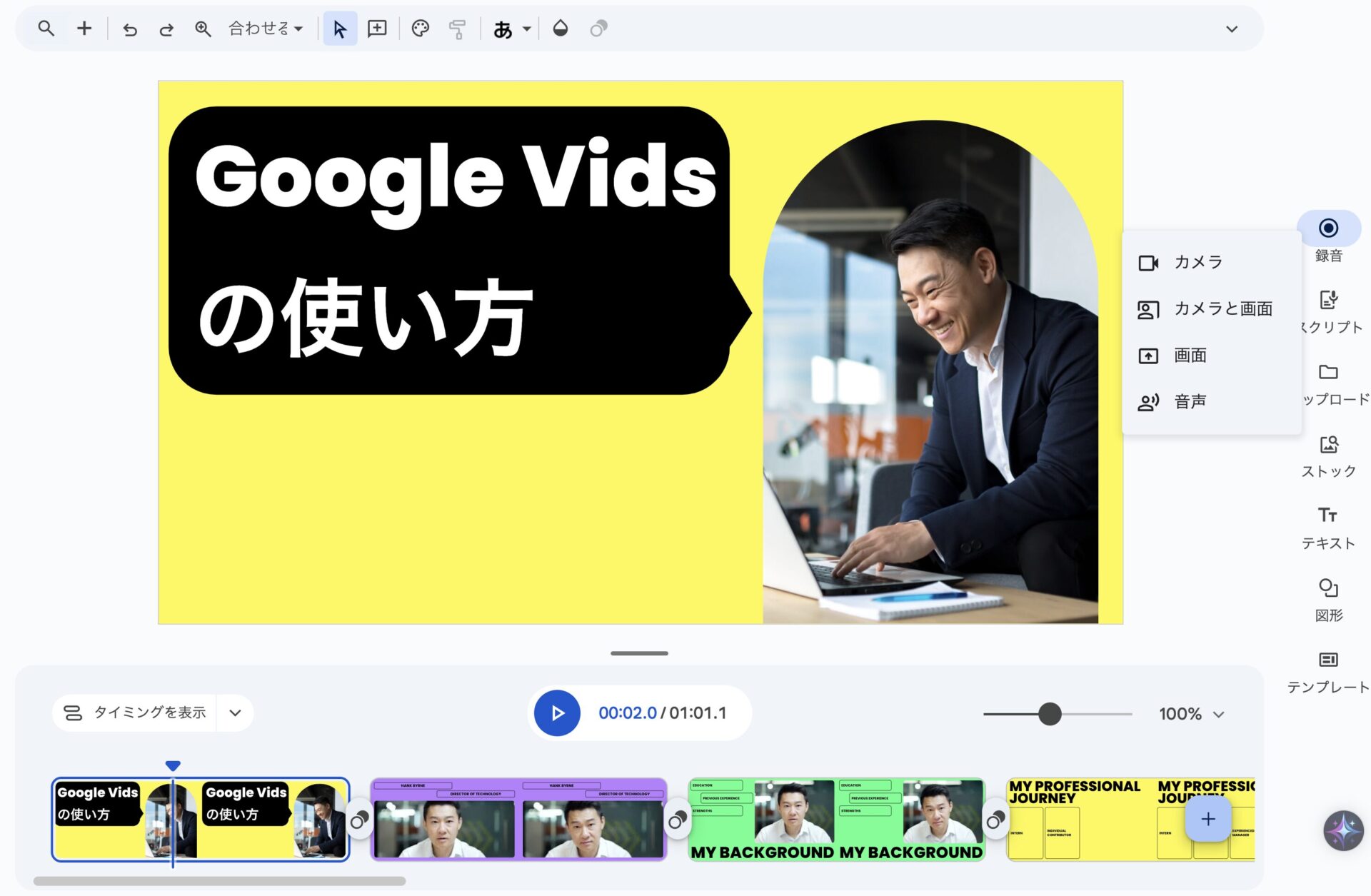
Task: Open the color palette icon
Action: (x=420, y=29)
